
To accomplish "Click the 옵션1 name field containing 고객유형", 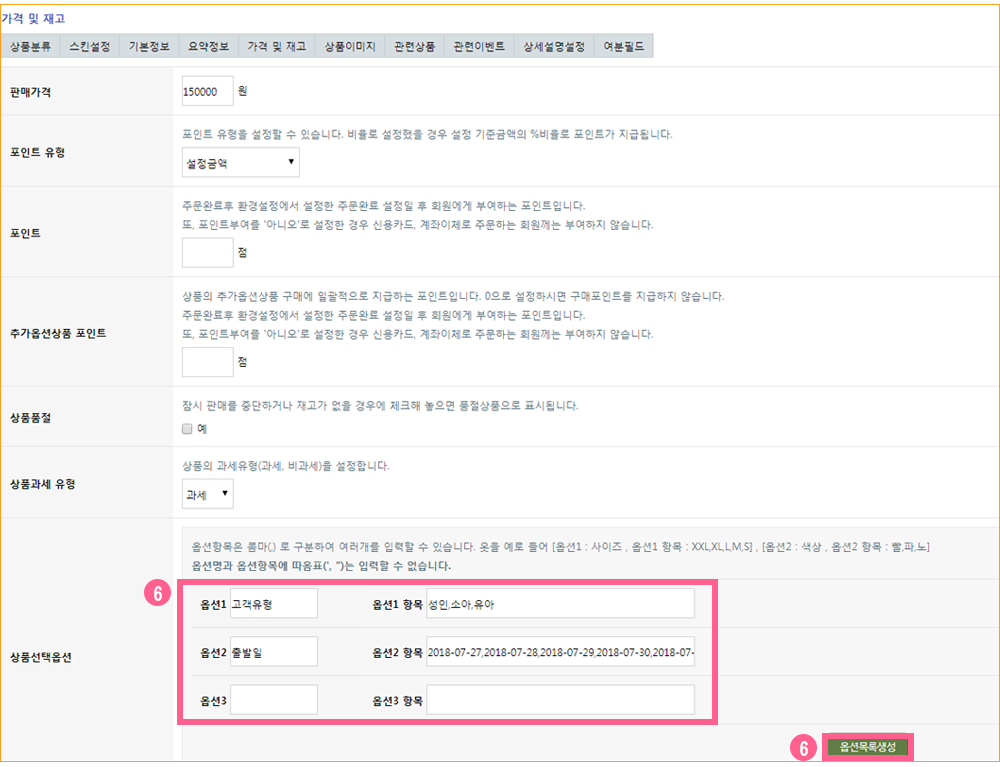I will 274,604.
